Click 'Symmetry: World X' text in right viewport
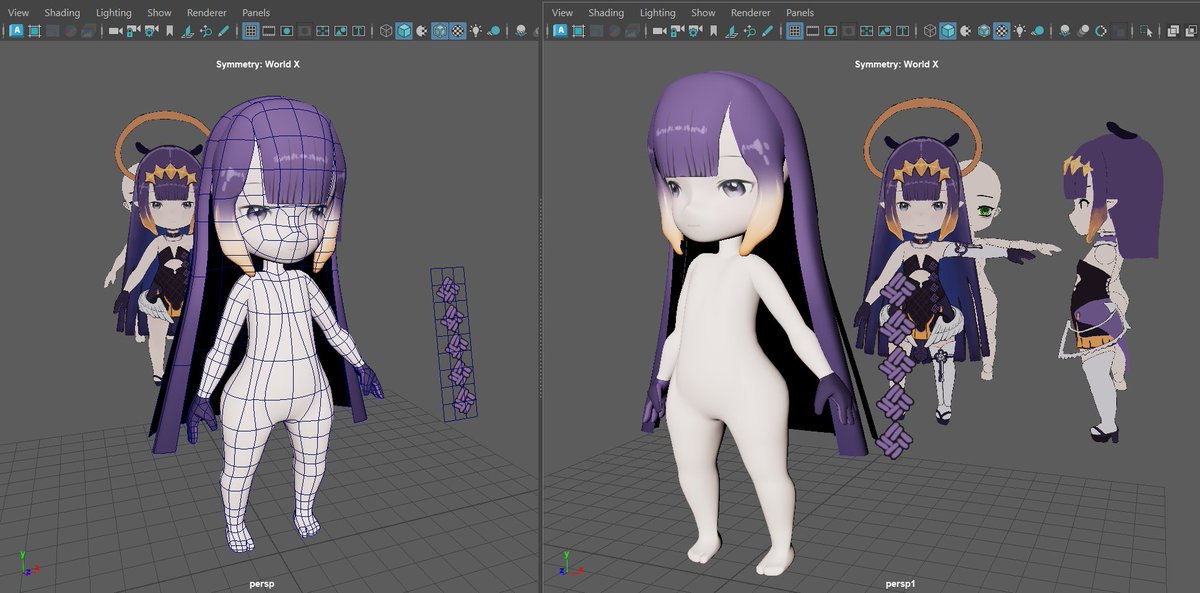Viewport: 1200px width, 593px height. point(896,64)
